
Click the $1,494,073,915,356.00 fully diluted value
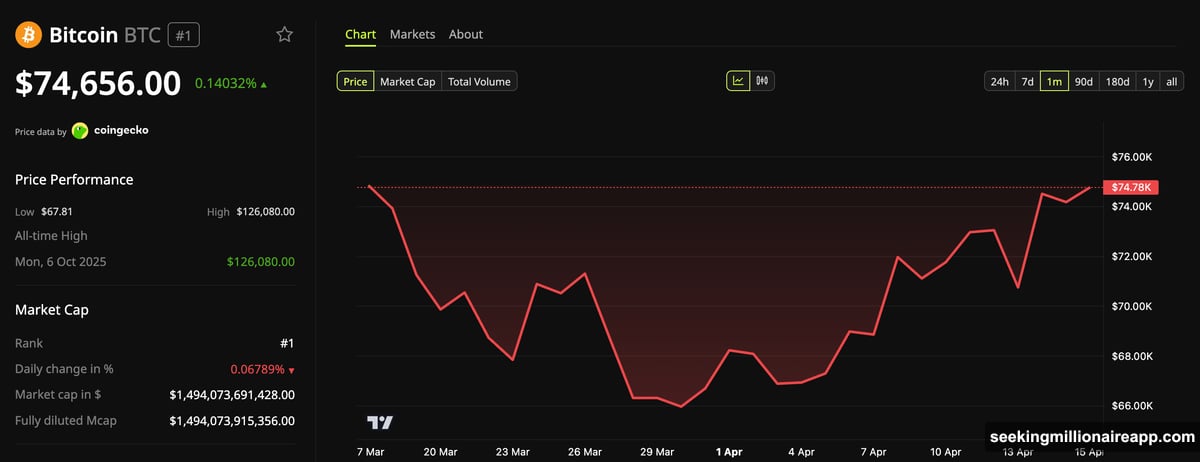click(x=232, y=421)
